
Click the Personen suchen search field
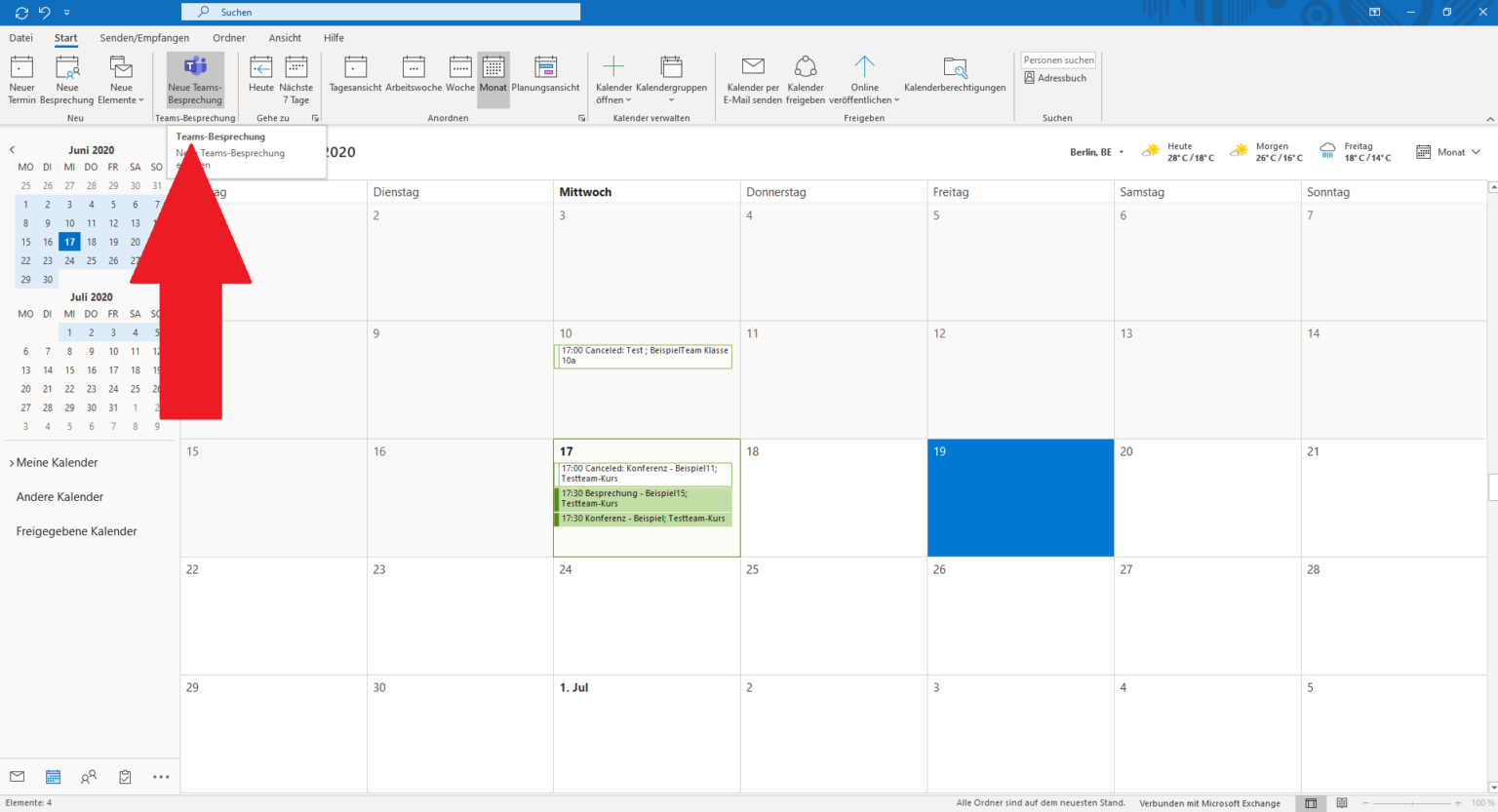1058,60
